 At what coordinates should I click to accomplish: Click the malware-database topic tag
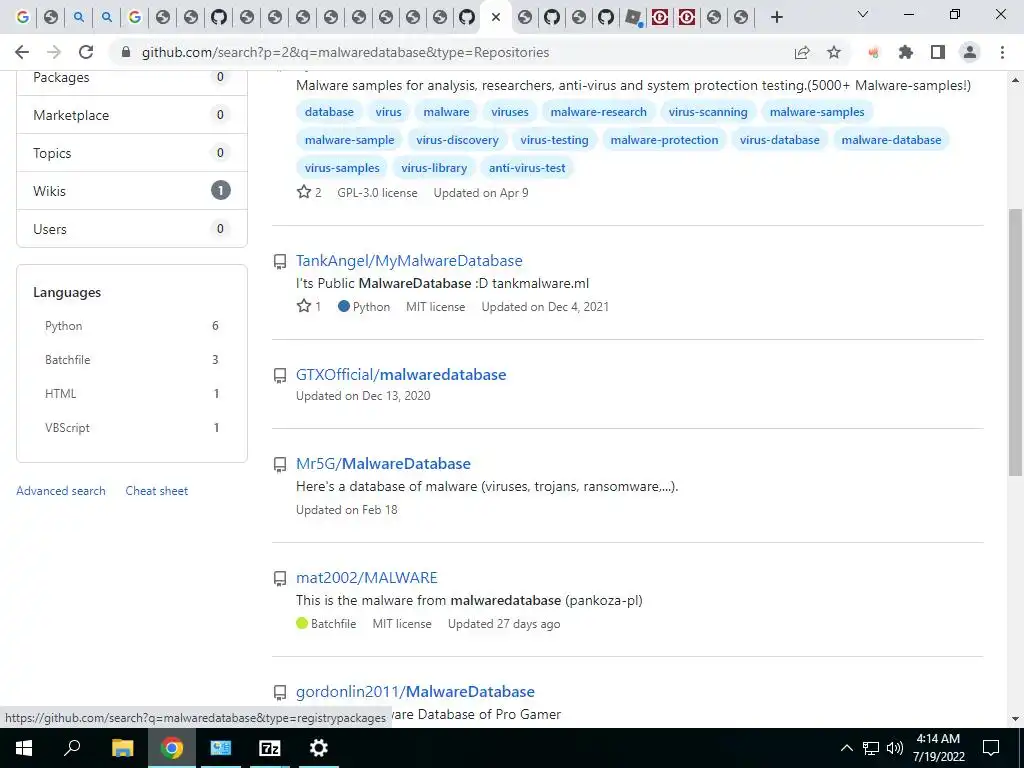click(x=891, y=140)
